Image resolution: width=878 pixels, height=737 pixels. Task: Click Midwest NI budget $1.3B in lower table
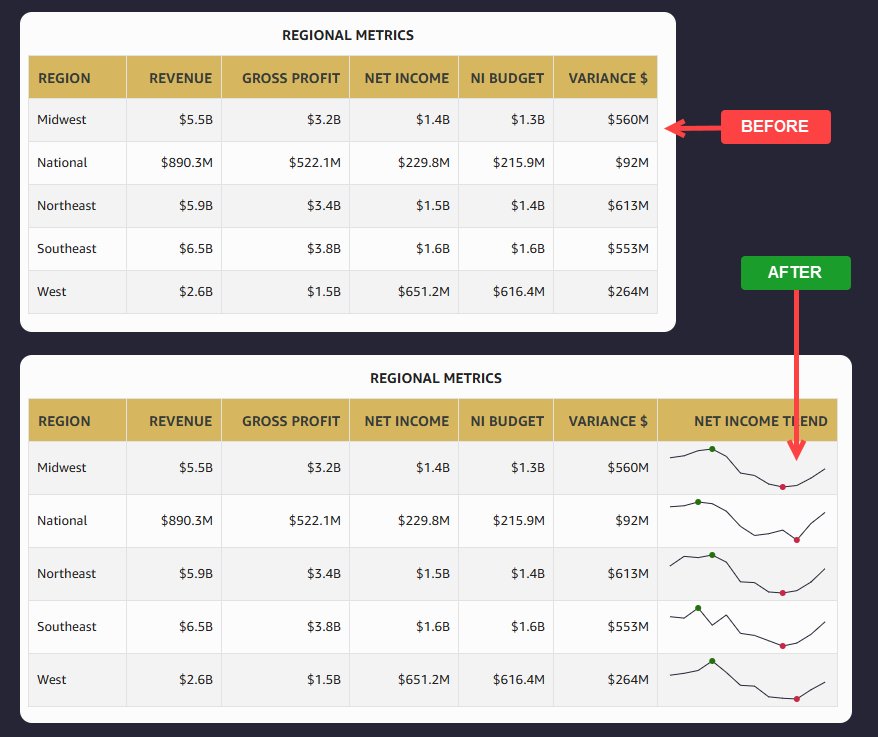click(527, 468)
